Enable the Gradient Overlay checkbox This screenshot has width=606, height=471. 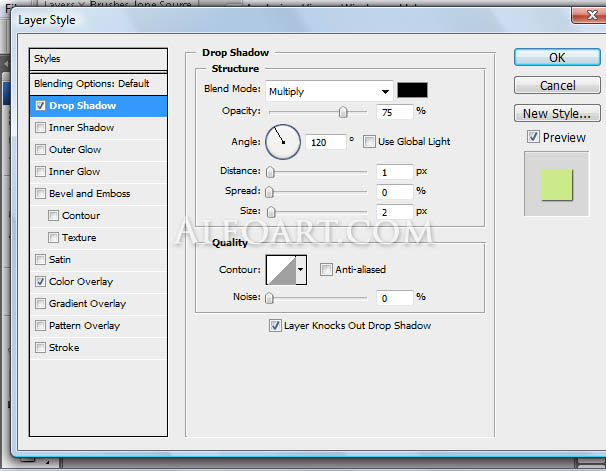click(41, 303)
